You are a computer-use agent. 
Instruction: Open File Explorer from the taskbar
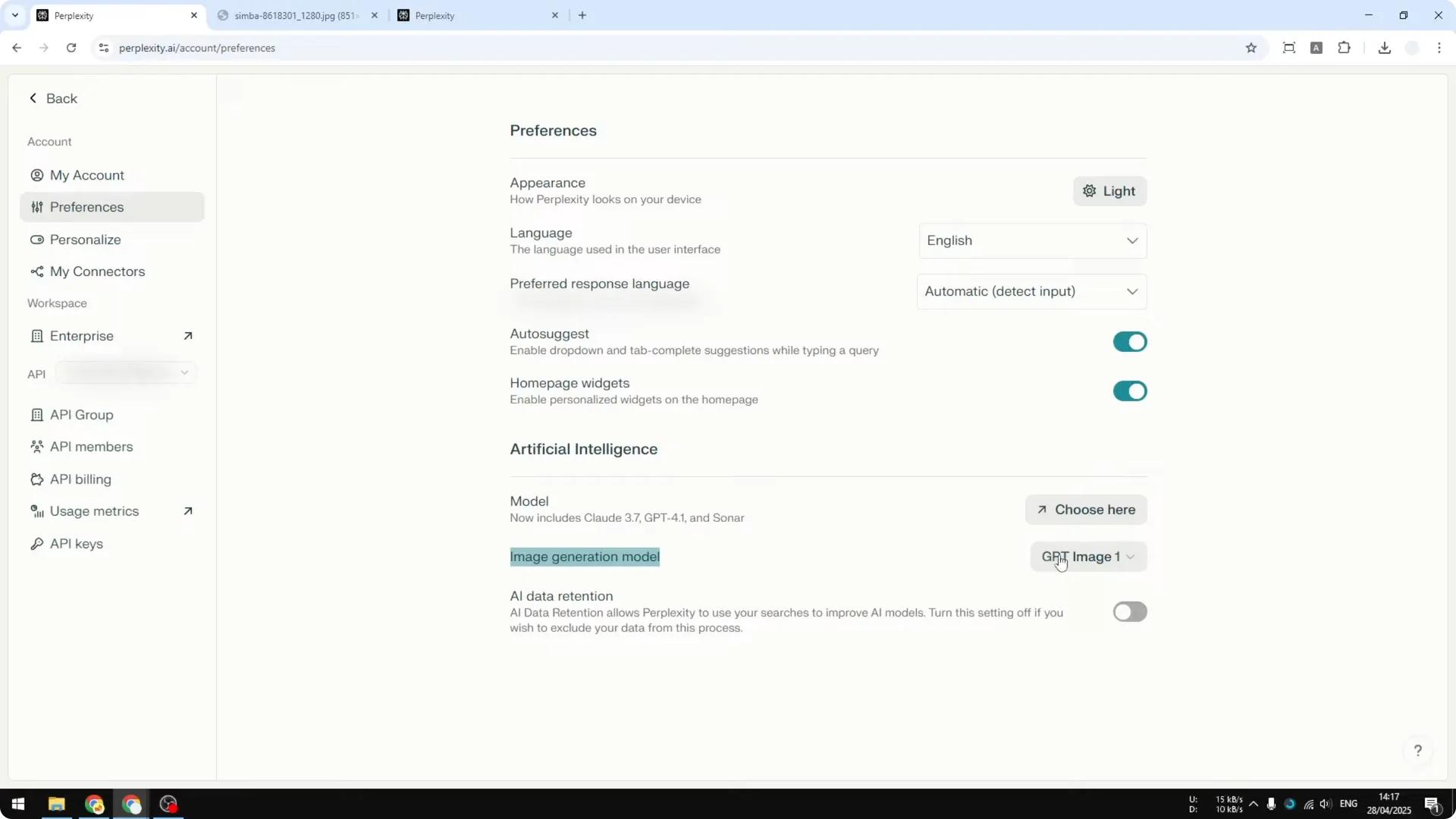56,804
